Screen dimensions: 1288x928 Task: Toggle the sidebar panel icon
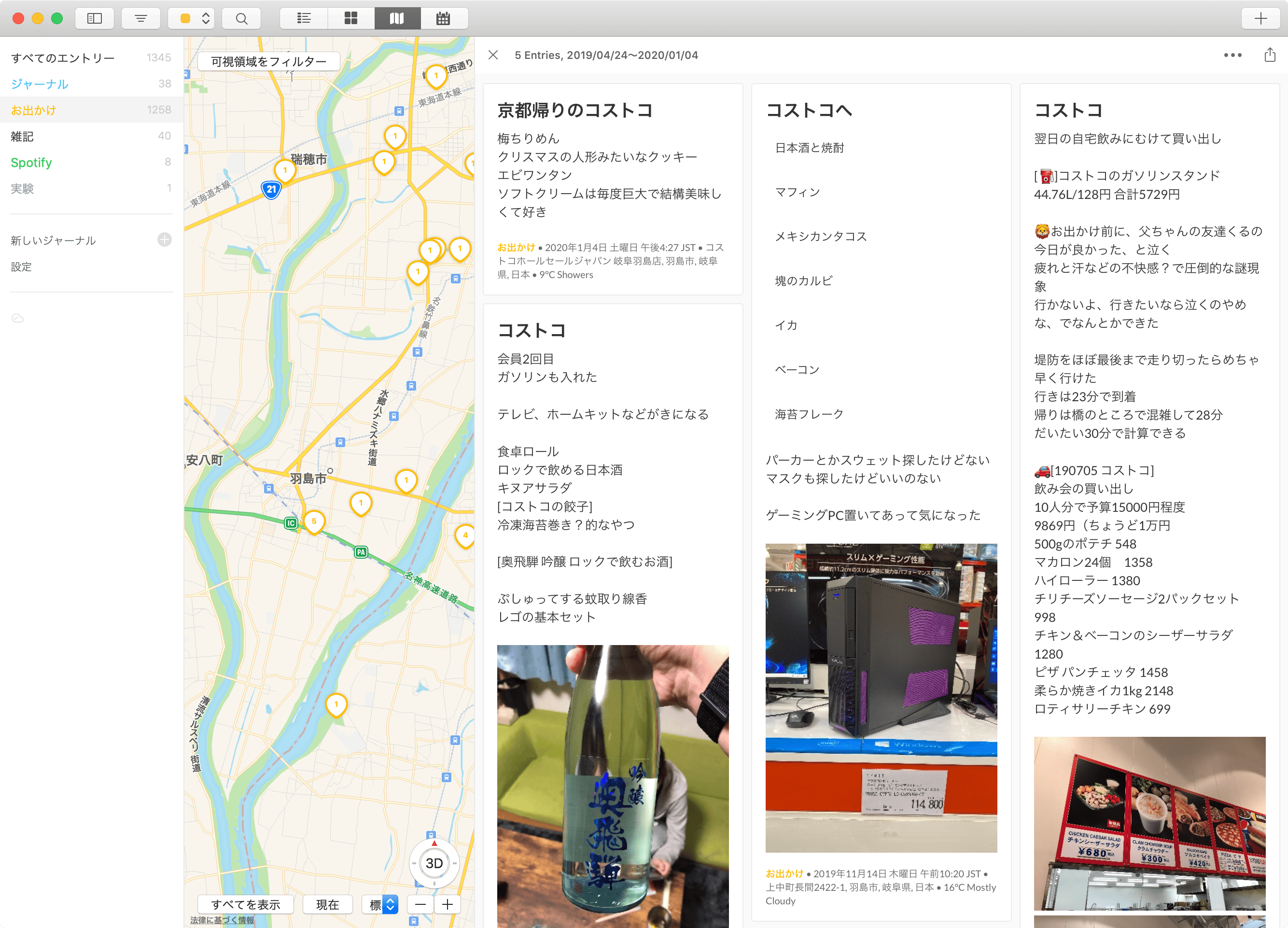pos(94,18)
